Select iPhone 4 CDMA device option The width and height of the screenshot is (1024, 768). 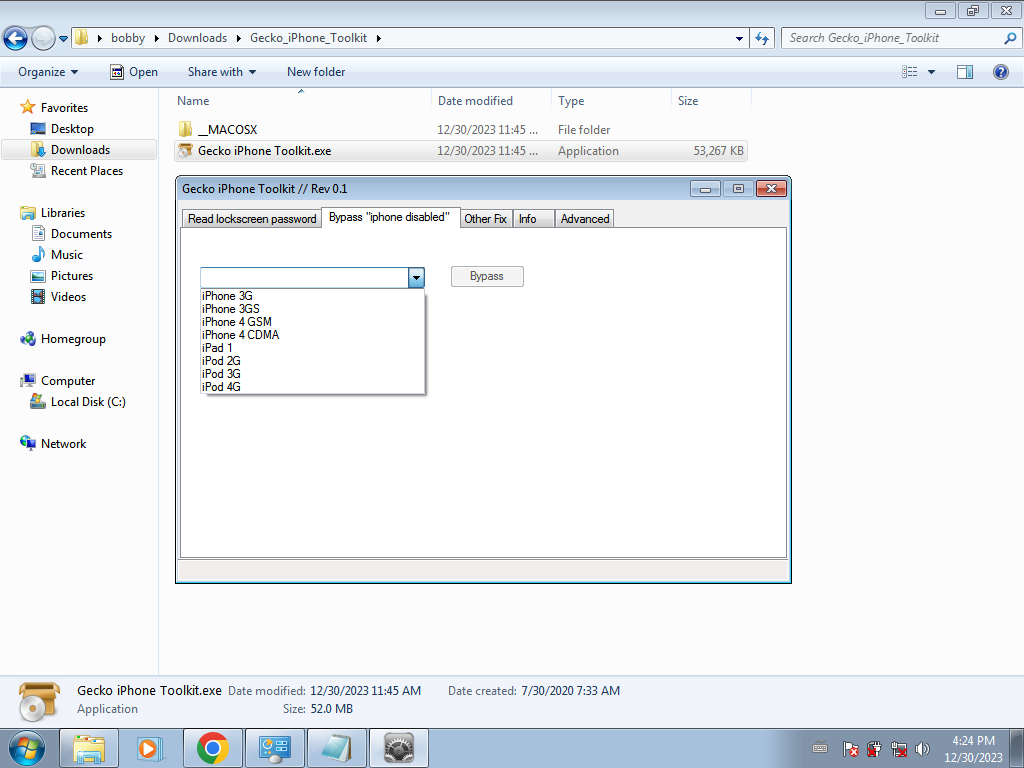coord(313,335)
